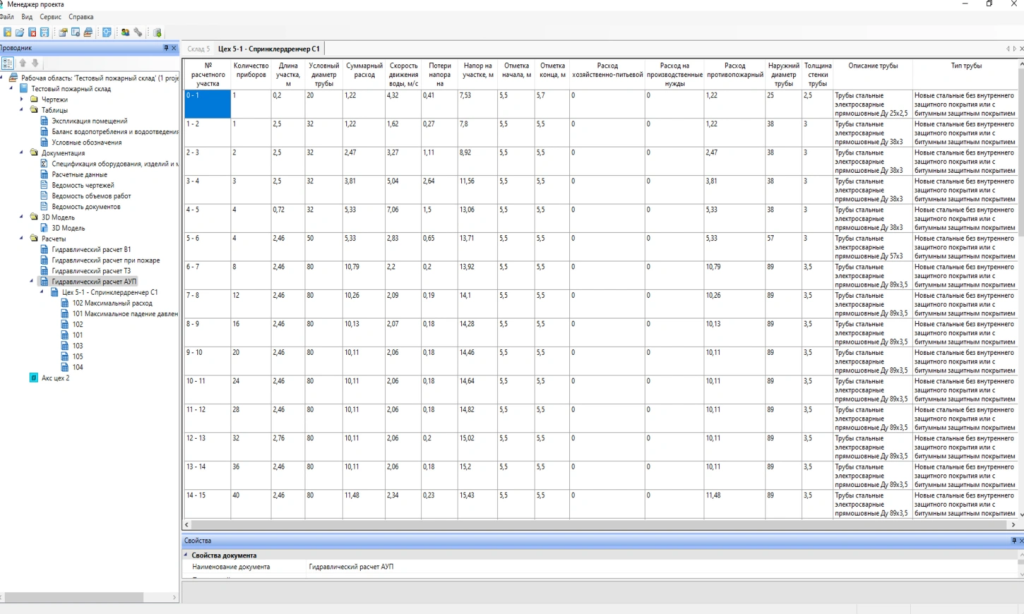Screen dimensions: 1024x614
Task: Open the Справка menu
Action: [x=81, y=17]
